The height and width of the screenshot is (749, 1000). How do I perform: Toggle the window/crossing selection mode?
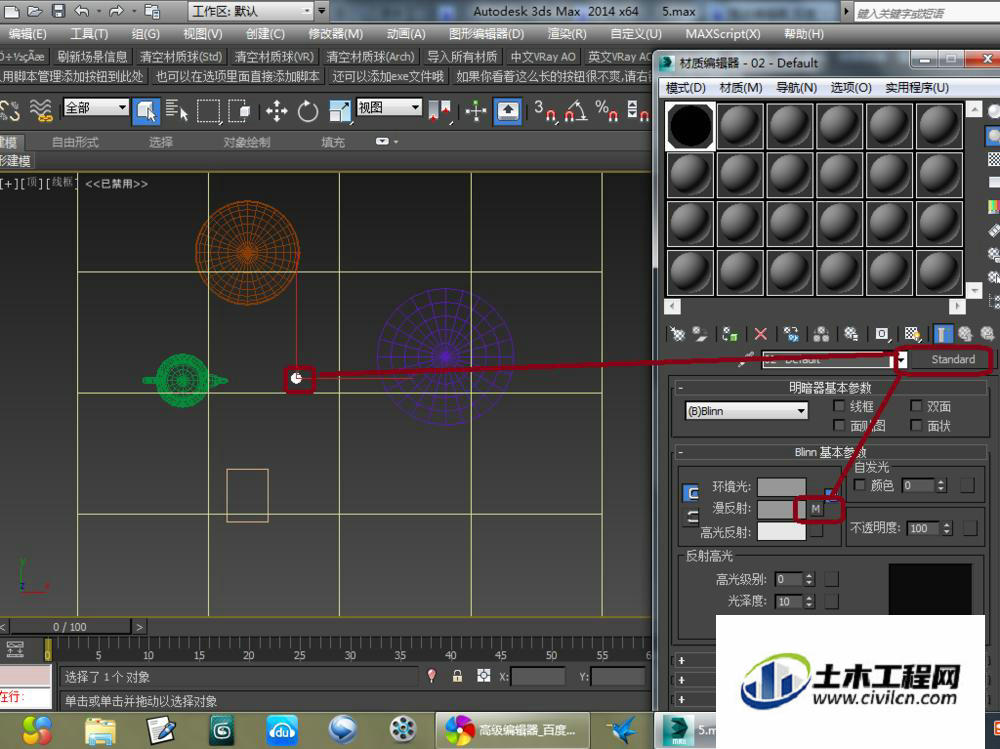tap(240, 111)
